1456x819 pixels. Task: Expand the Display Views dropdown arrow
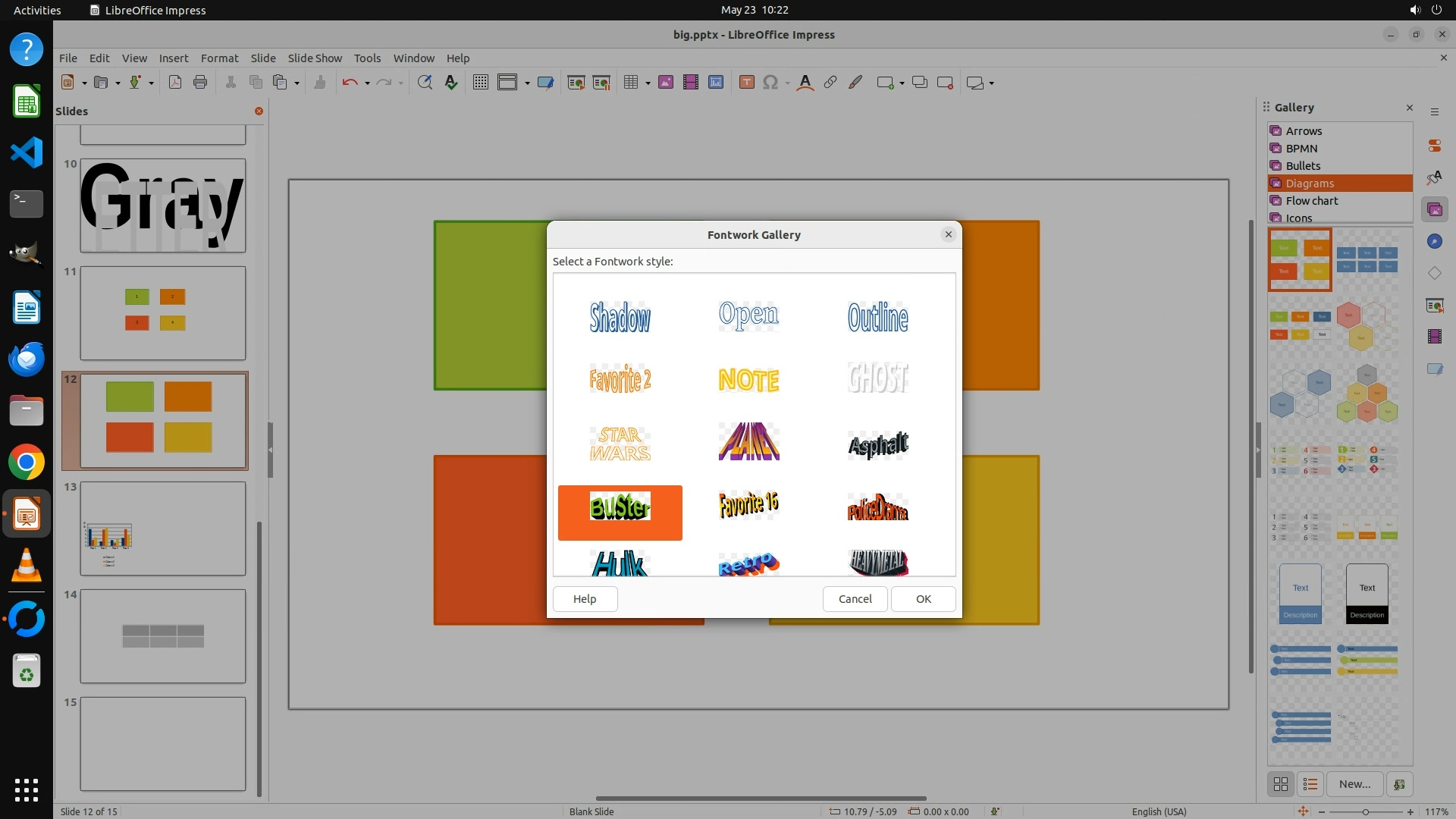point(527,83)
